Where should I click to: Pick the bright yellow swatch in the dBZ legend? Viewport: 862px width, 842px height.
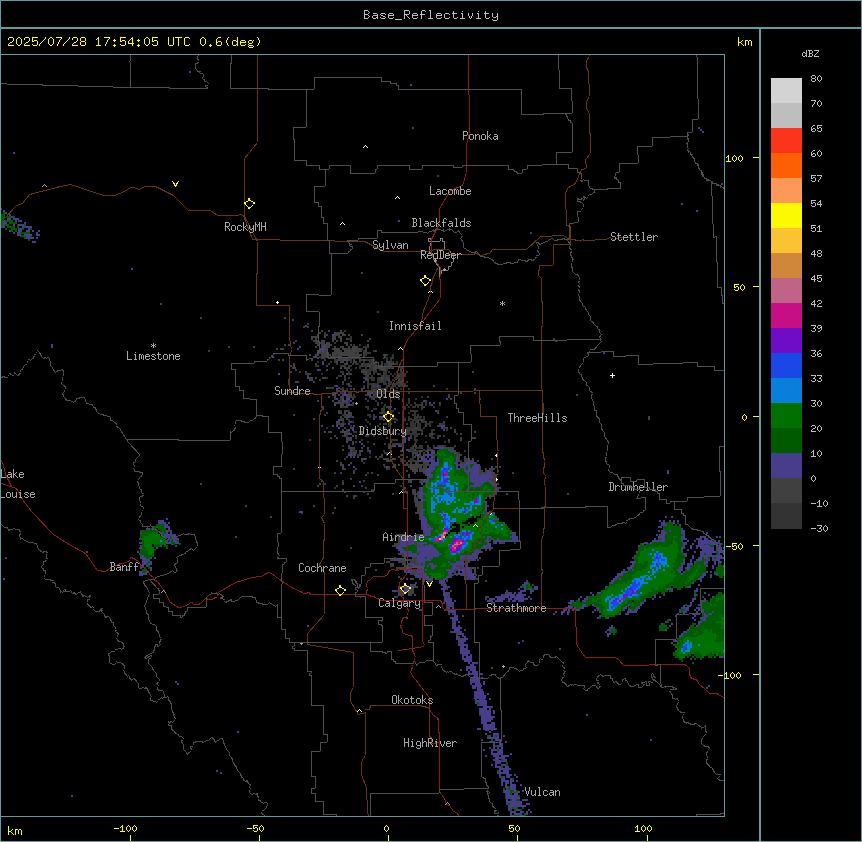786,215
